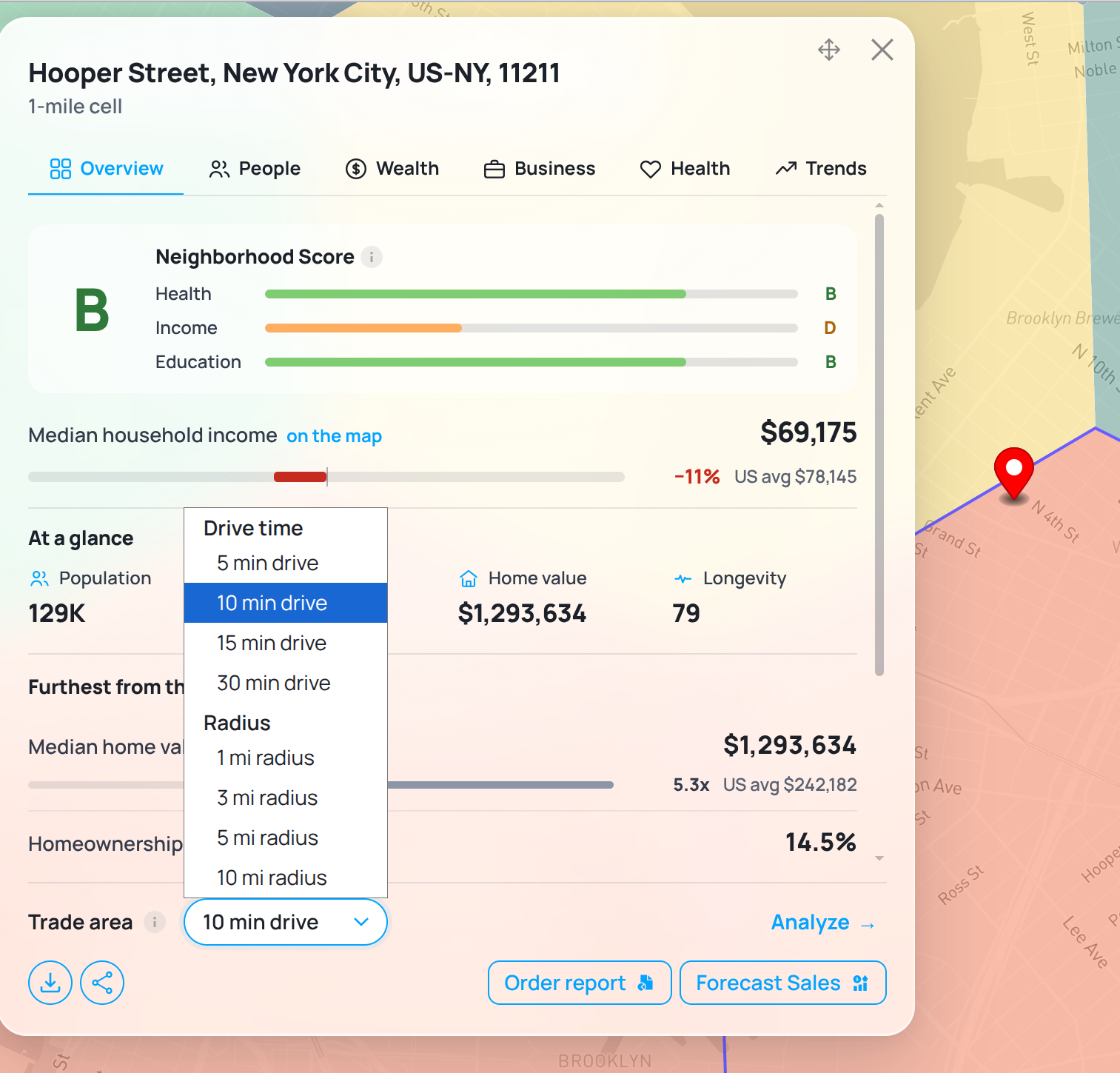The width and height of the screenshot is (1120, 1073).
Task: Click the scrollbar up arrow
Action: click(879, 205)
